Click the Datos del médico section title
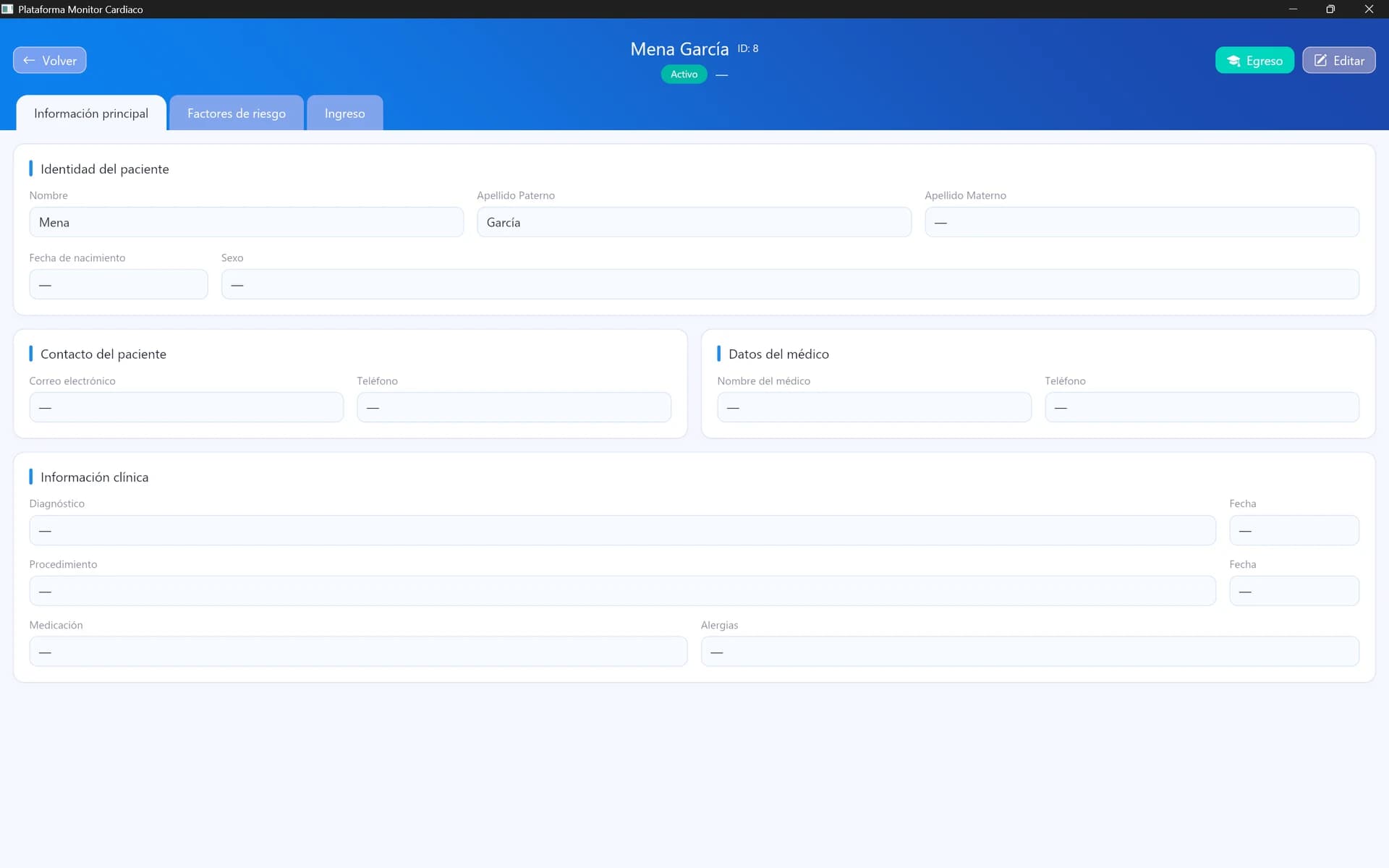Image resolution: width=1389 pixels, height=868 pixels. click(x=778, y=354)
